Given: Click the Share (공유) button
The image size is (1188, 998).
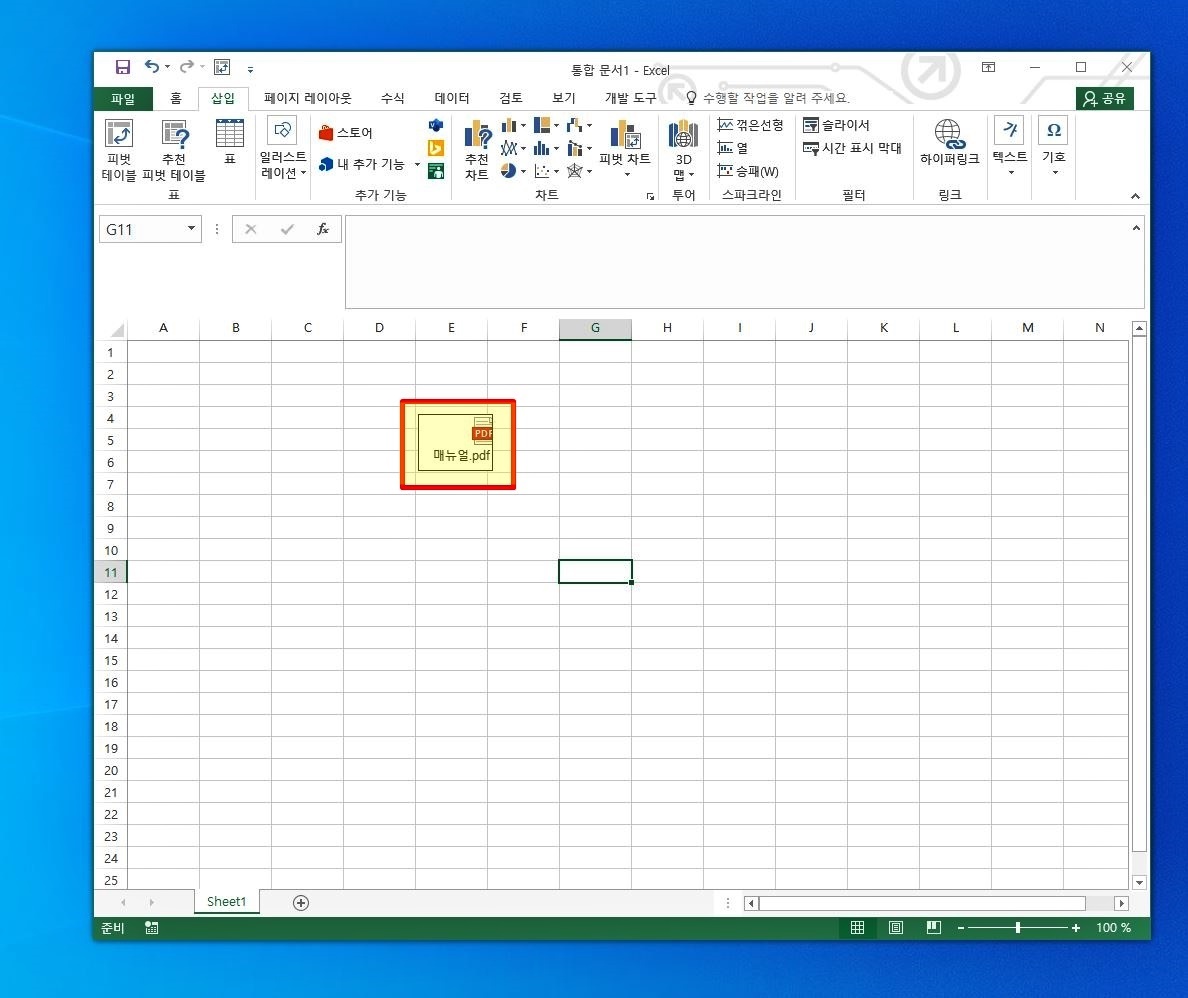Looking at the screenshot, I should (1105, 99).
